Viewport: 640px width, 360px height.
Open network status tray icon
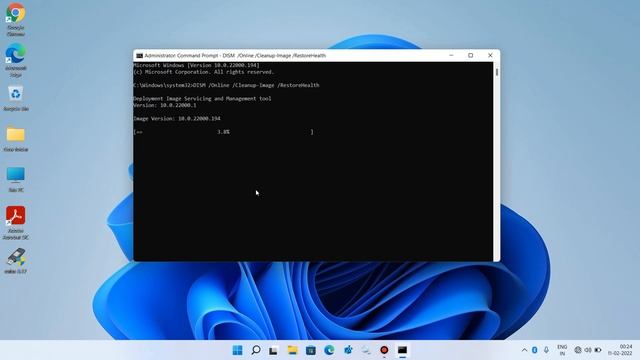point(578,350)
